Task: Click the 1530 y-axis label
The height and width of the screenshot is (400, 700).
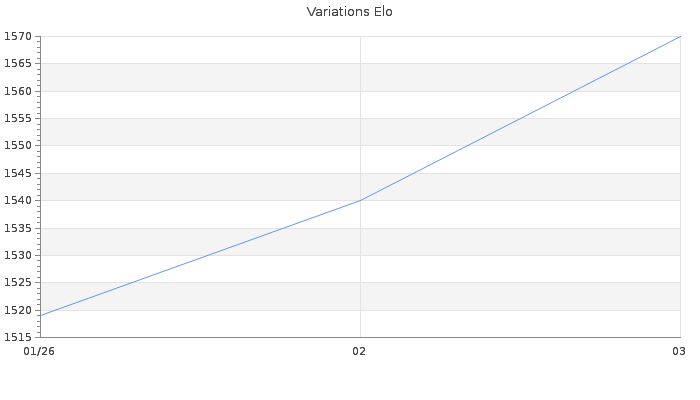Action: pyautogui.click(x=19, y=255)
